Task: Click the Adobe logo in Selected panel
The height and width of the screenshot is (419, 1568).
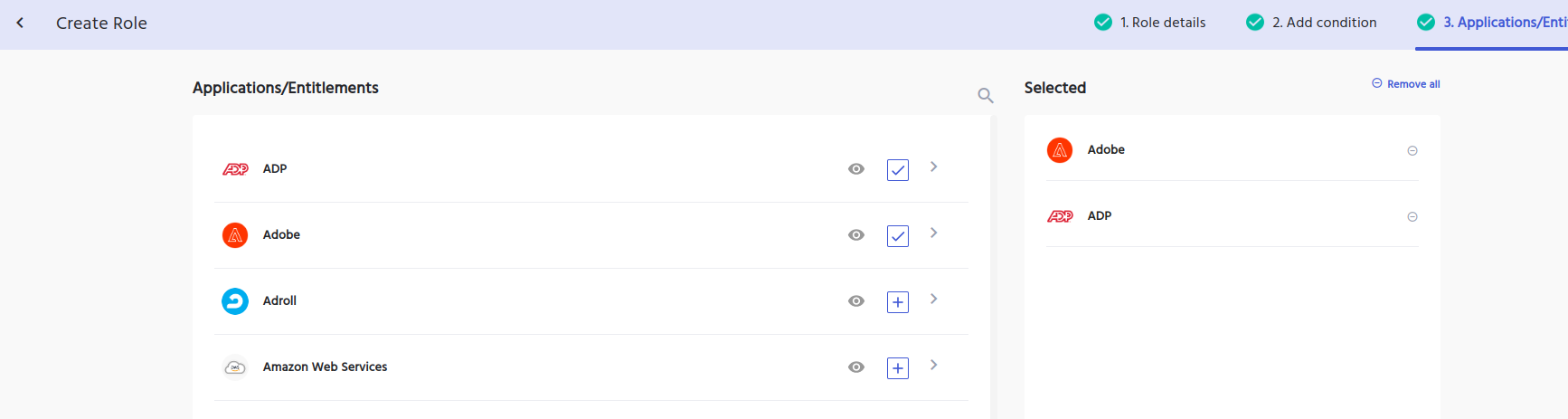Action: 1060,150
